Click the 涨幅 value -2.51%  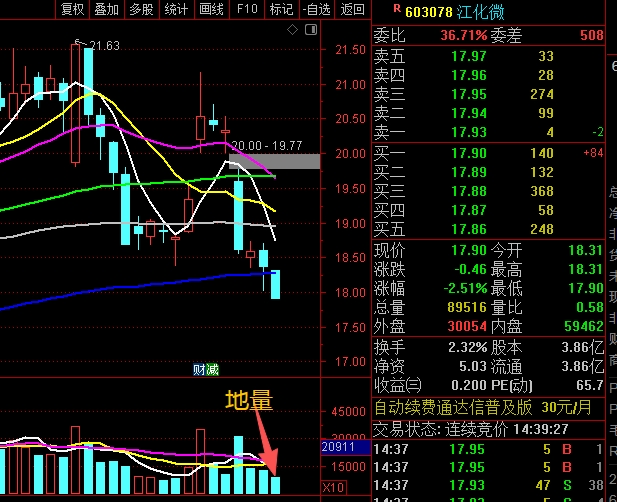coord(466,288)
